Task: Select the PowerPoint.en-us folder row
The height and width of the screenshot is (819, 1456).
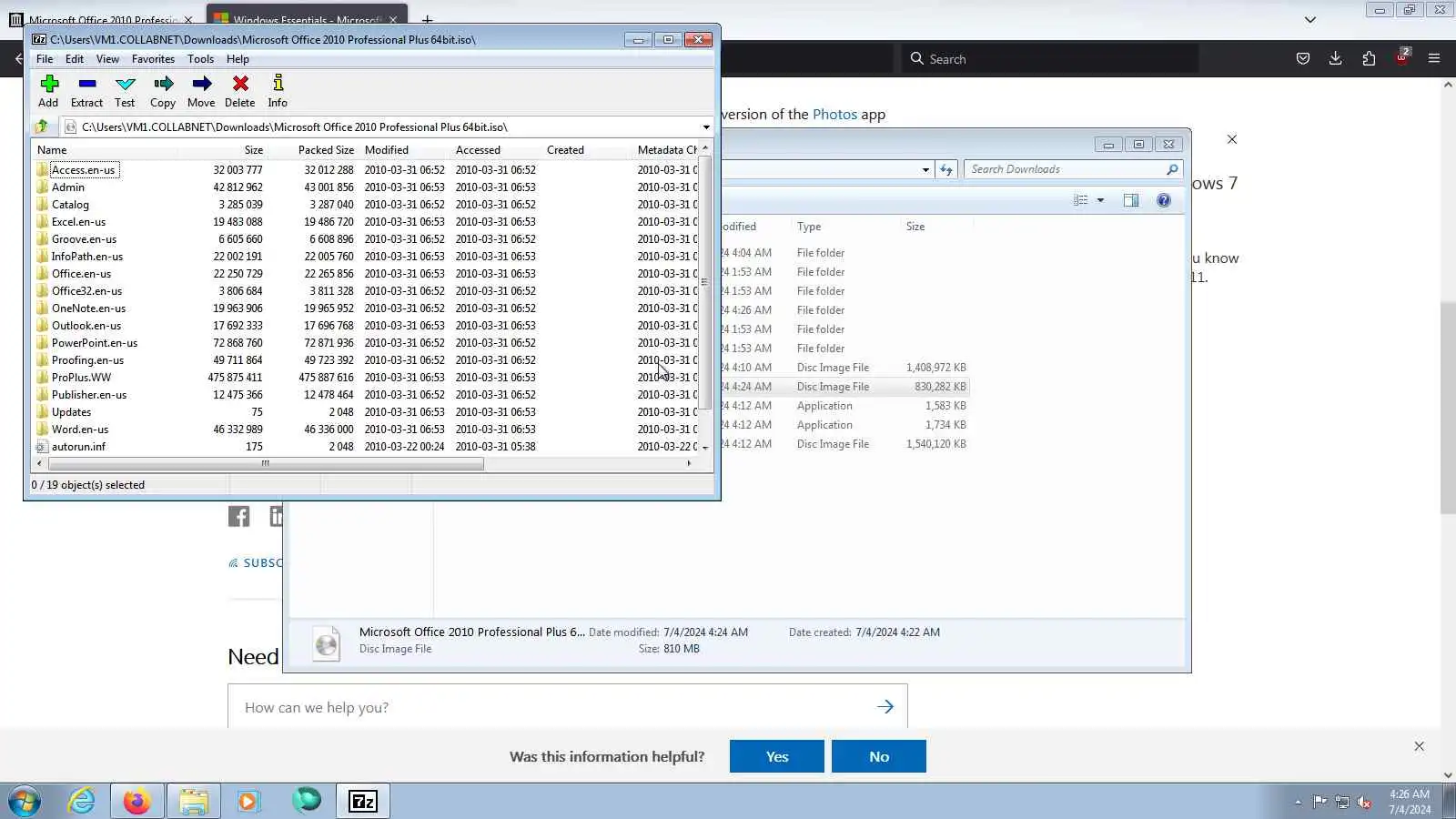Action: pyautogui.click(x=95, y=343)
